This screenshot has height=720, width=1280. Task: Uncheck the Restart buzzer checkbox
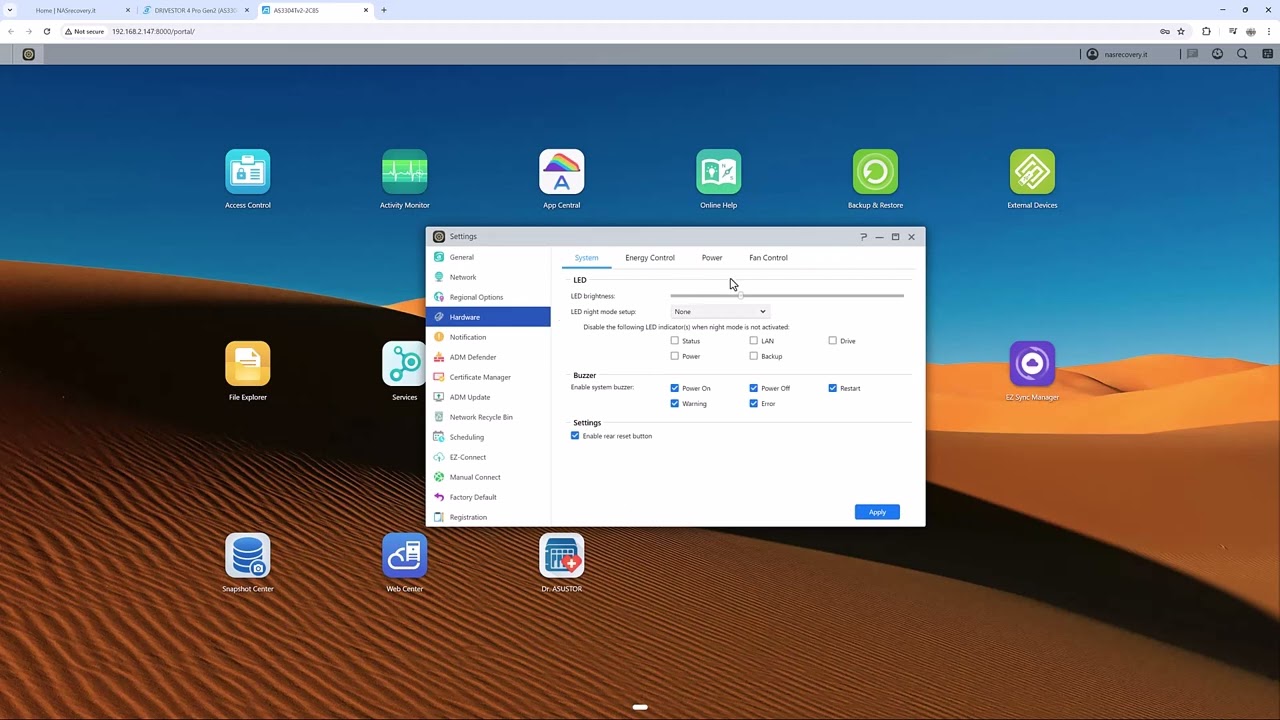tap(832, 388)
